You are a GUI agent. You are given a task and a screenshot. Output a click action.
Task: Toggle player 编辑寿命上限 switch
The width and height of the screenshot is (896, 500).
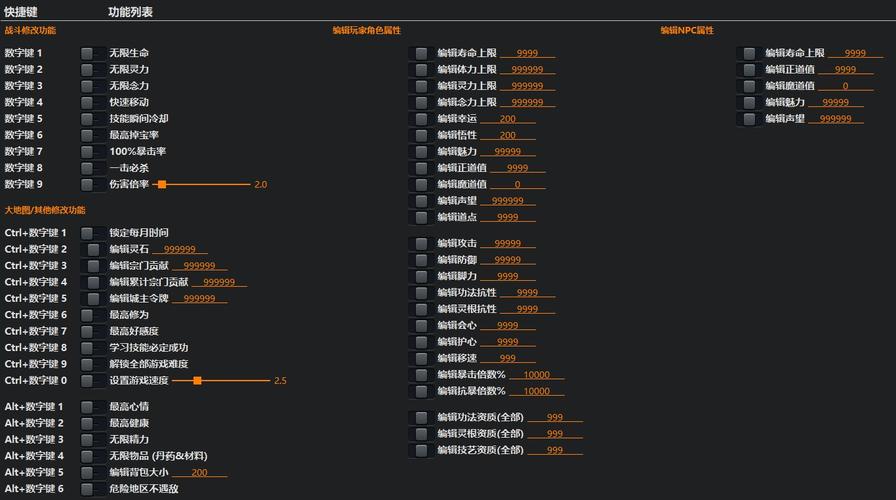pos(421,53)
